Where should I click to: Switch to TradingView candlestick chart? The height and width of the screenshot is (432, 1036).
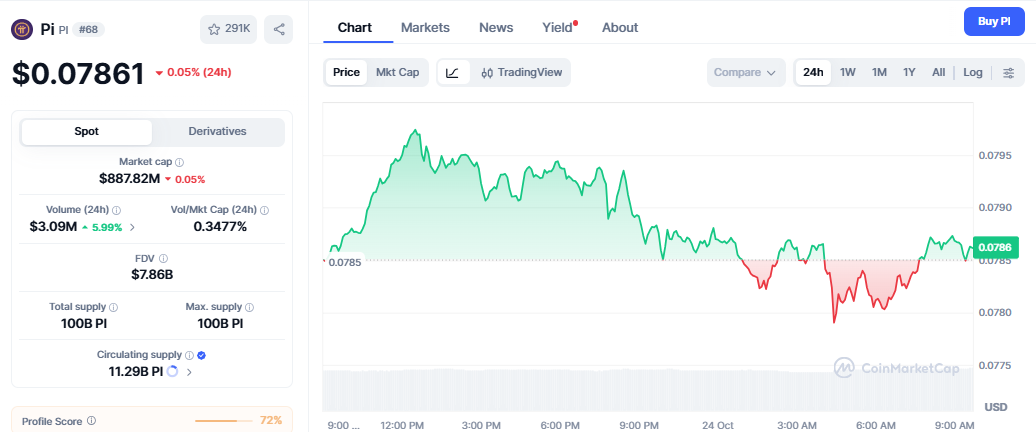click(x=522, y=73)
